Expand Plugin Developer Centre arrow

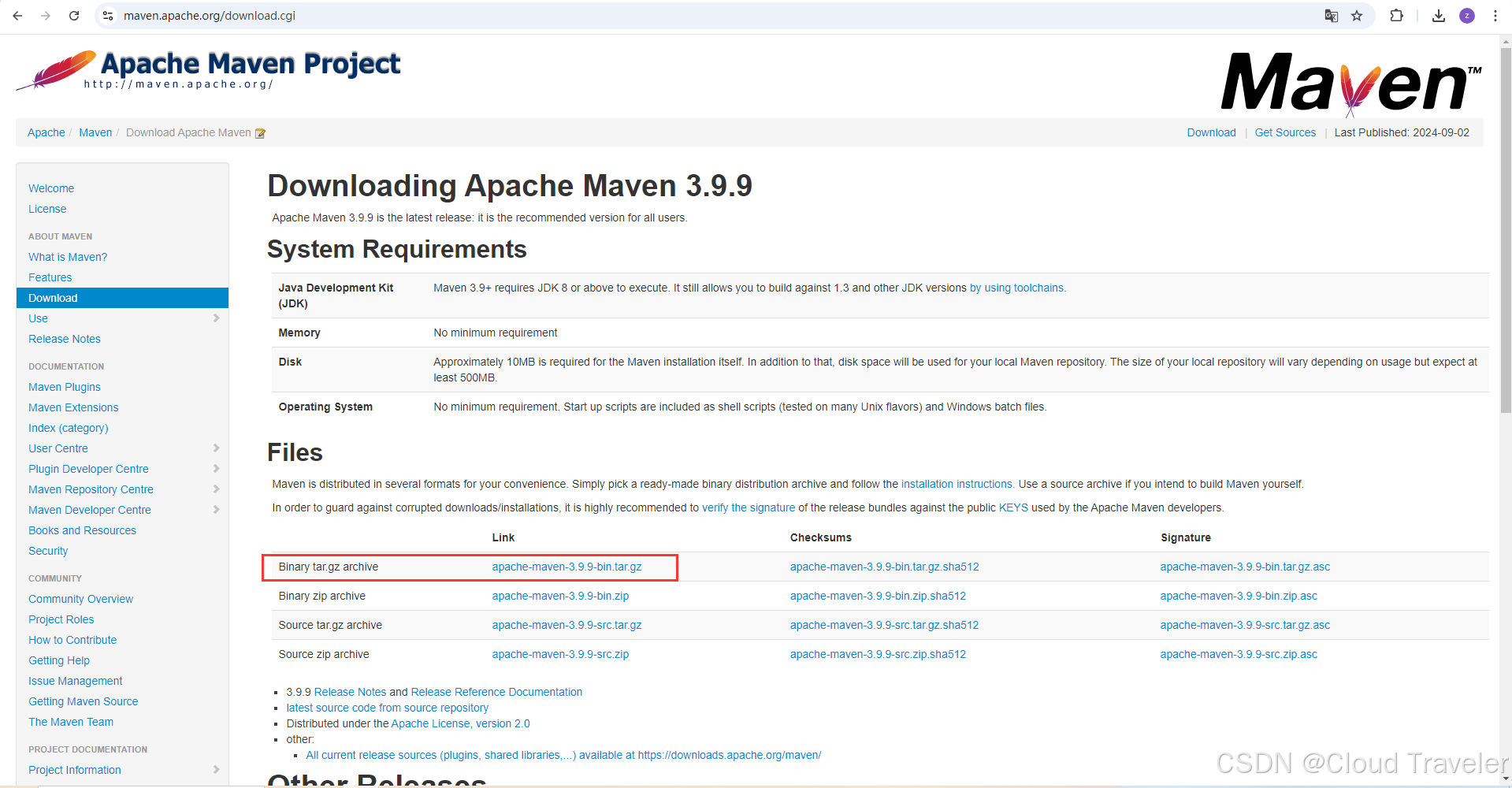pos(216,469)
